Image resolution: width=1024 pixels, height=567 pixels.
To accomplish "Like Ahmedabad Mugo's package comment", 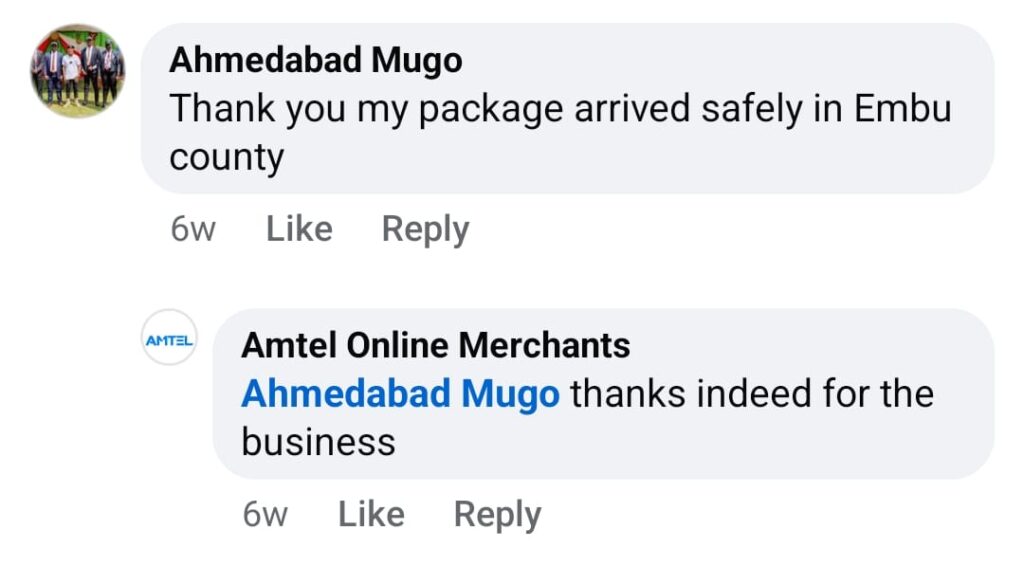I will tap(299, 229).
